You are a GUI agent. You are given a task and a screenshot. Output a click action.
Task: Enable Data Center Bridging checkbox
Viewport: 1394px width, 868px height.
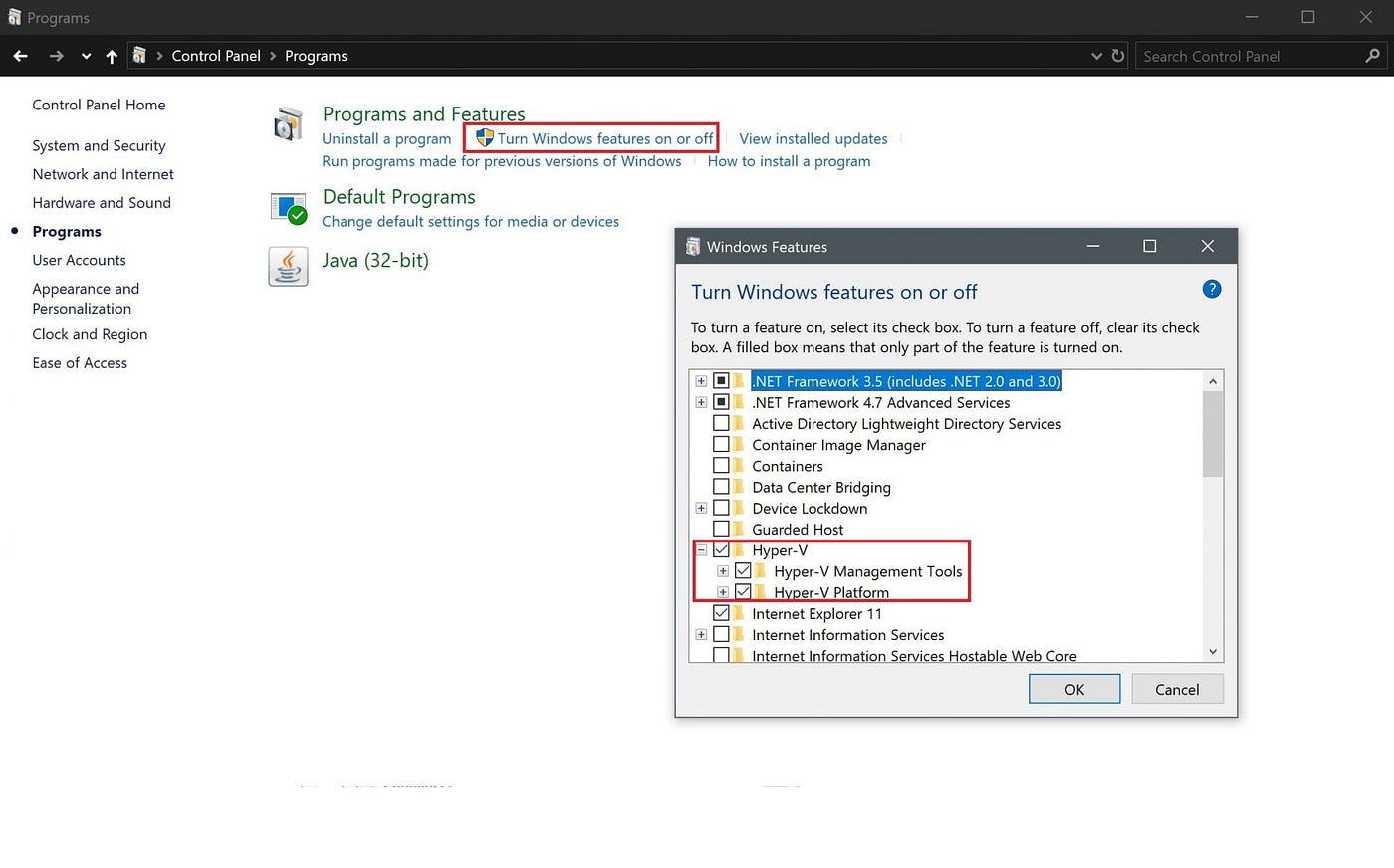(x=722, y=487)
